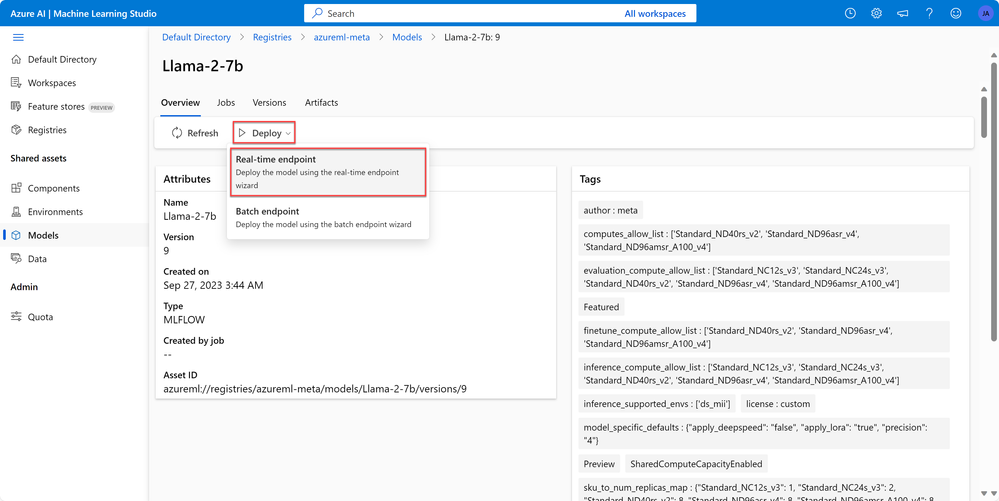This screenshot has width=999, height=501.
Task: Click the Feature stores sidebar icon
Action: [x=16, y=106]
